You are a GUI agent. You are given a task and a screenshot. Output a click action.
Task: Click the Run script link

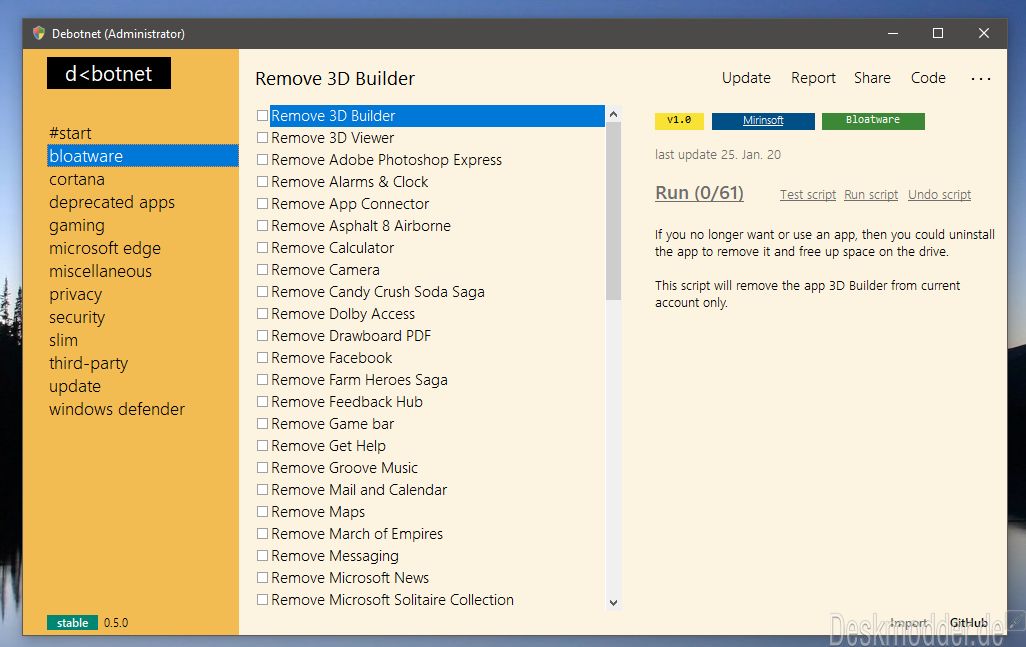[871, 194]
